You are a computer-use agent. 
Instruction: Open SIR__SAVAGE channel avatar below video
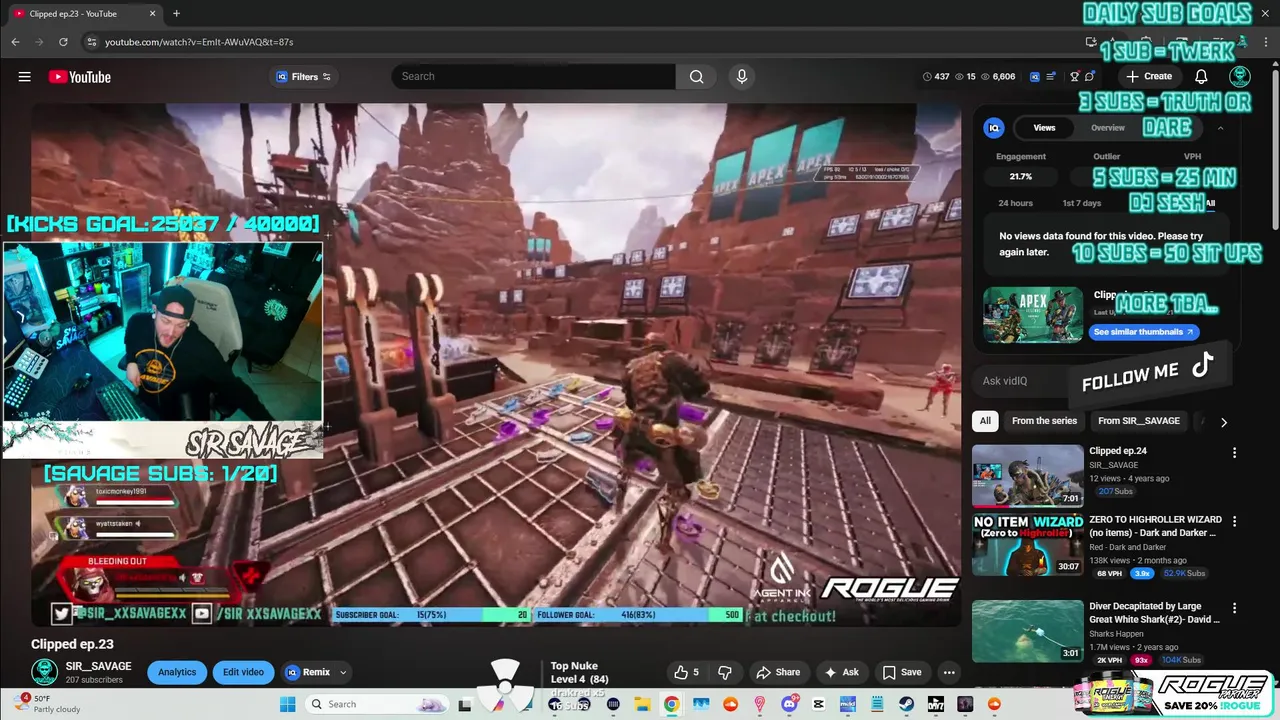point(44,672)
